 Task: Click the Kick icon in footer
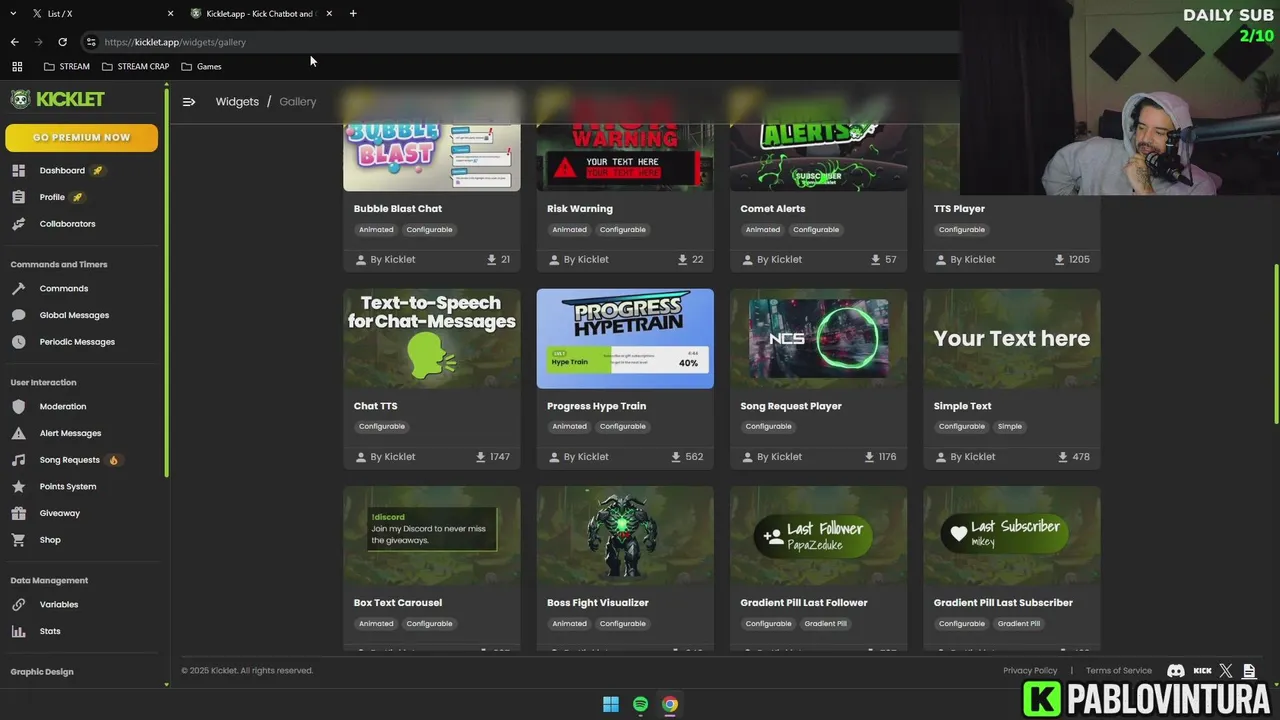pos(1203,671)
